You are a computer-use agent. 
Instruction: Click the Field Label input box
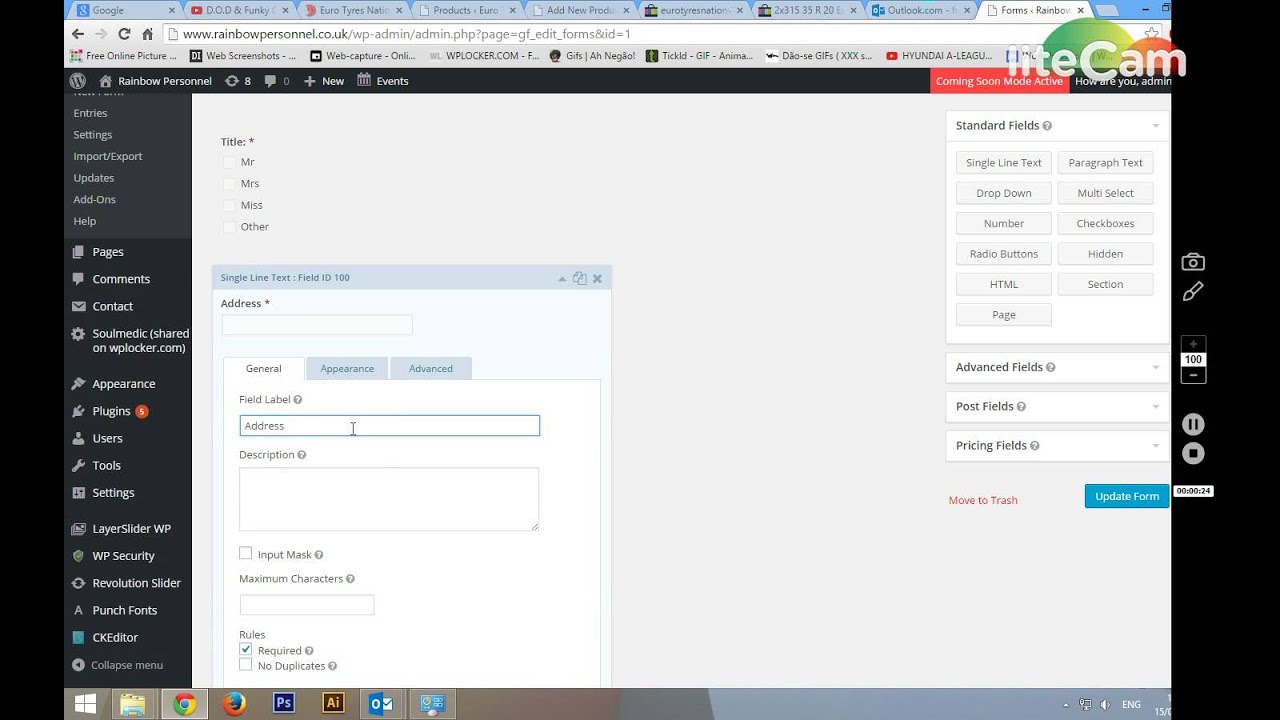pos(390,426)
